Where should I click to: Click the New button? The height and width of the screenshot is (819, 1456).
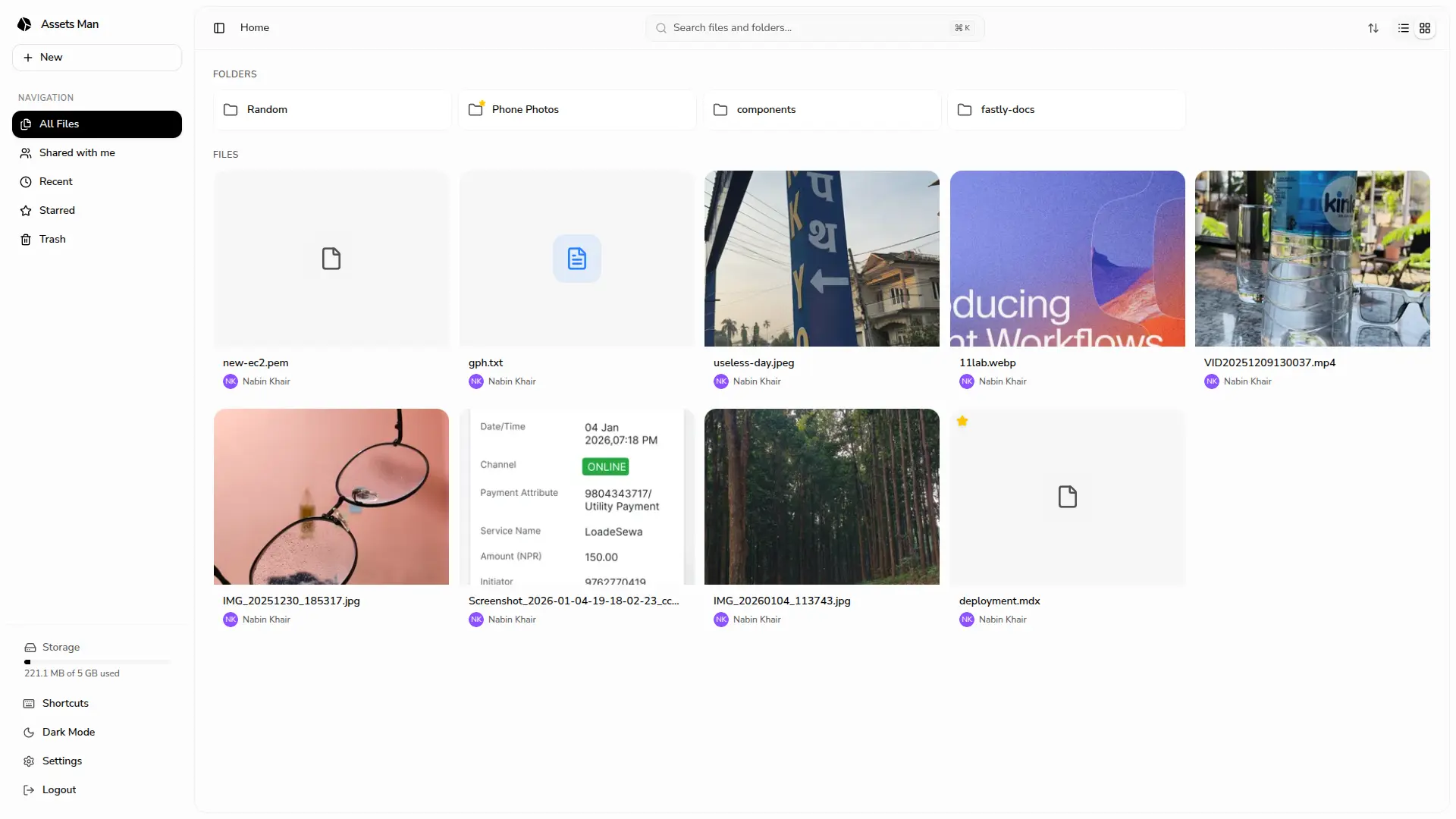click(96, 57)
